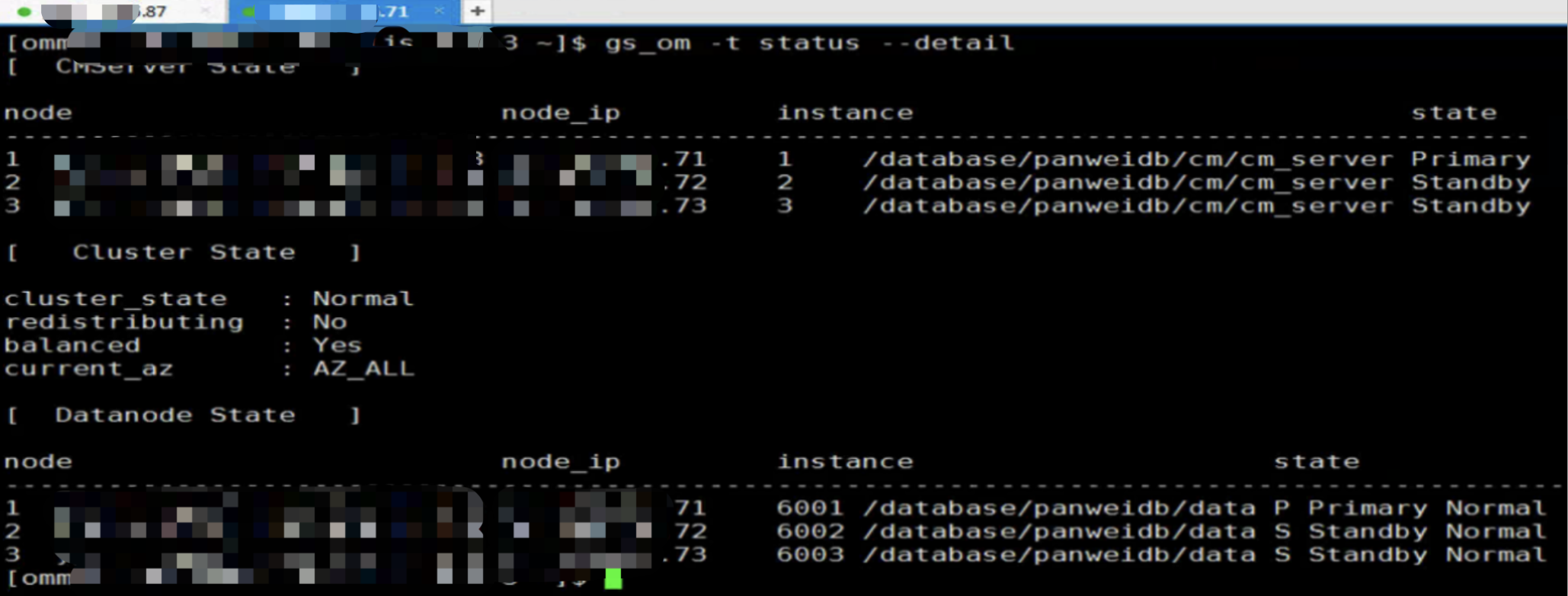
Task: Click the data path of instance 6001
Action: (1059, 508)
